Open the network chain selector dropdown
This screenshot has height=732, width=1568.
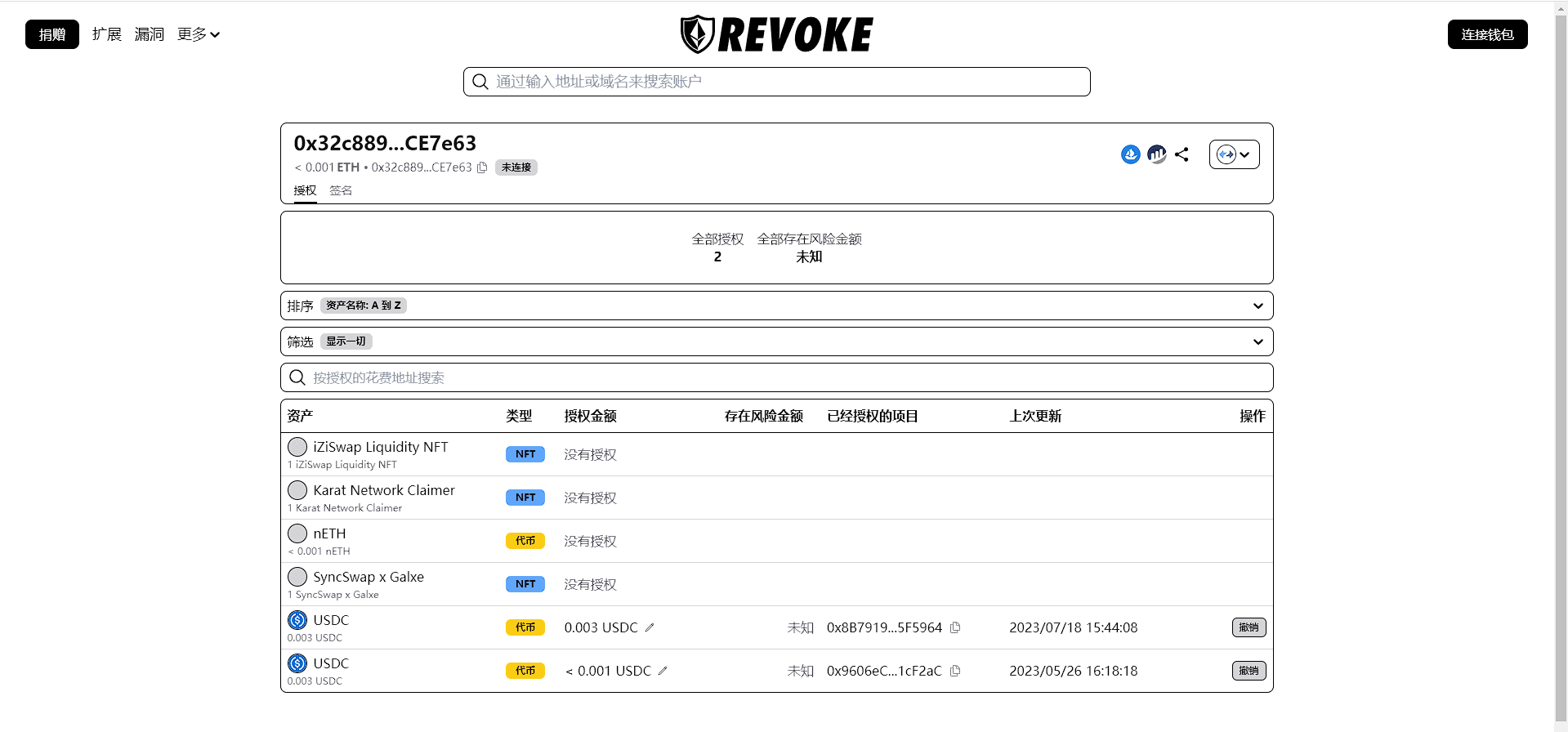tap(1234, 154)
